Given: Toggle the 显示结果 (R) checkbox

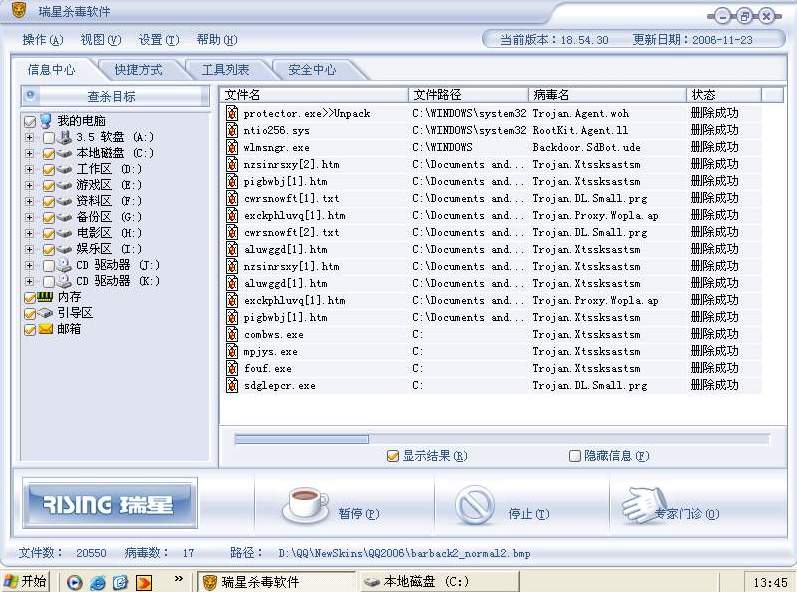Looking at the screenshot, I should point(392,456).
